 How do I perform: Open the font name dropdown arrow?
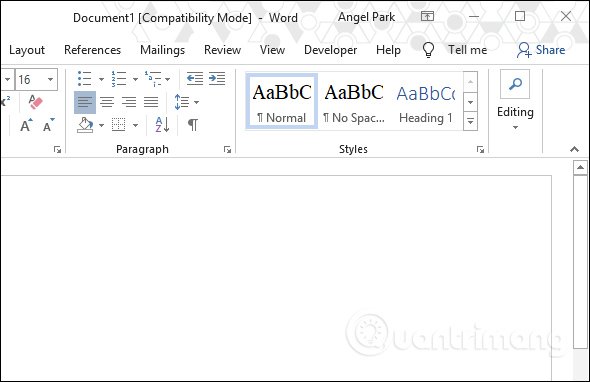coord(7,79)
